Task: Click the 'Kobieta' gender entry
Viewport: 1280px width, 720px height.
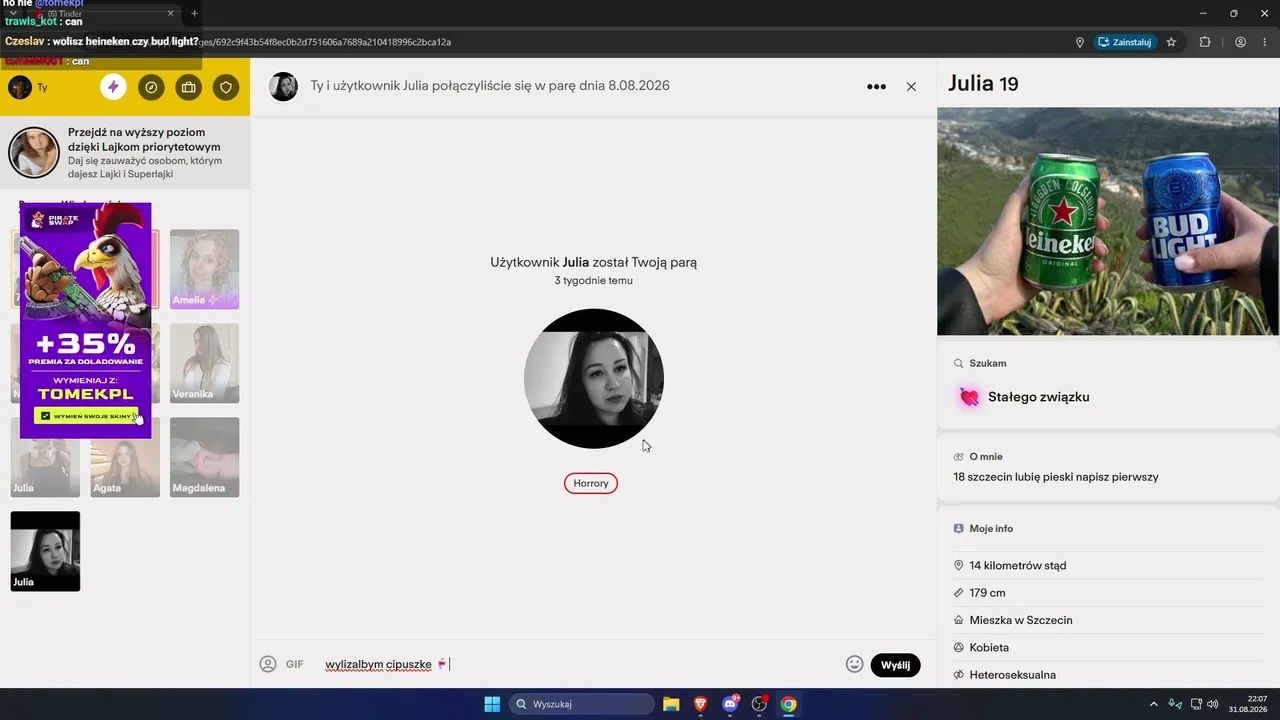Action: (x=989, y=648)
